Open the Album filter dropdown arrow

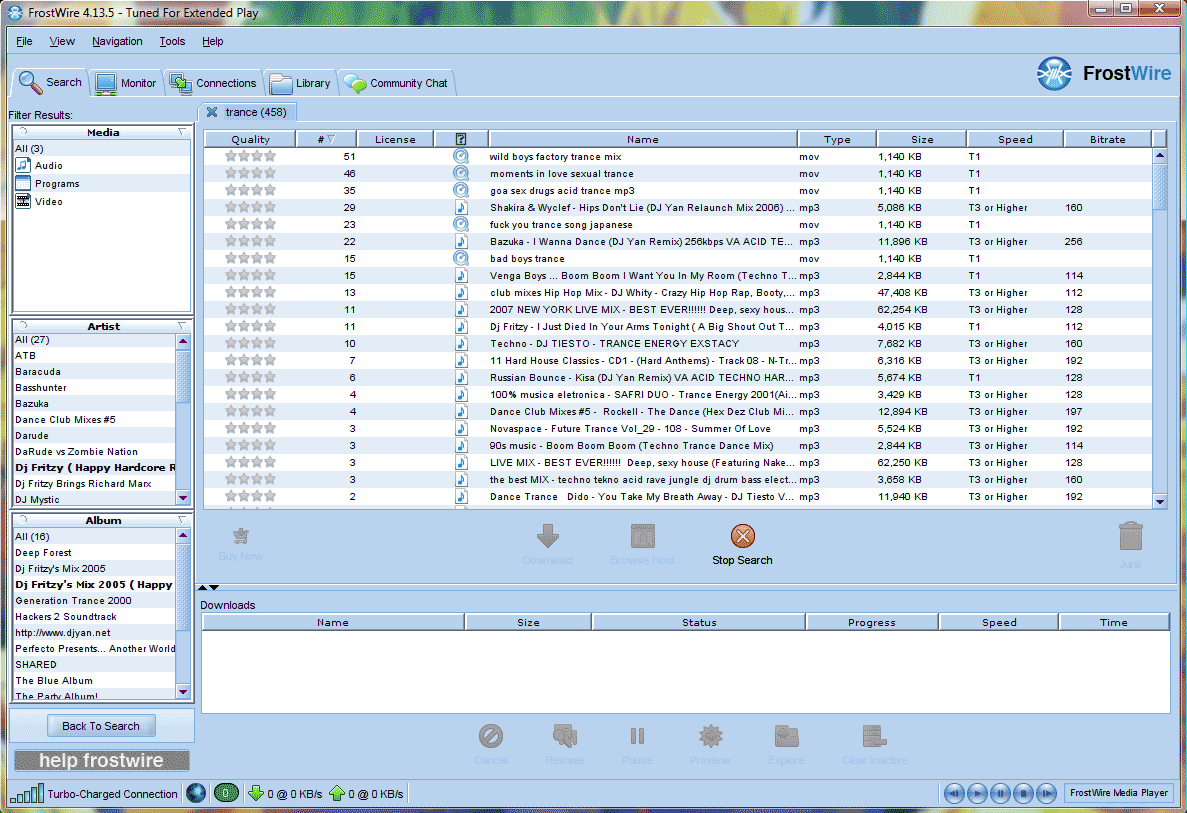click(x=182, y=519)
